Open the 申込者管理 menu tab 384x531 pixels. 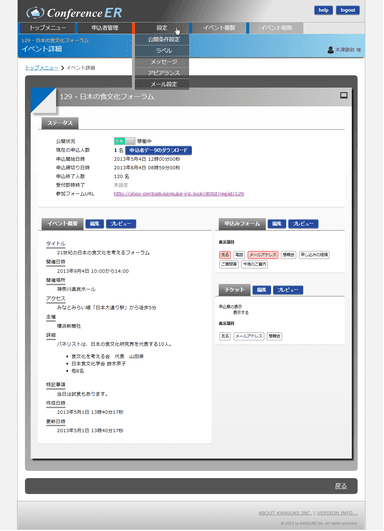[x=105, y=28]
